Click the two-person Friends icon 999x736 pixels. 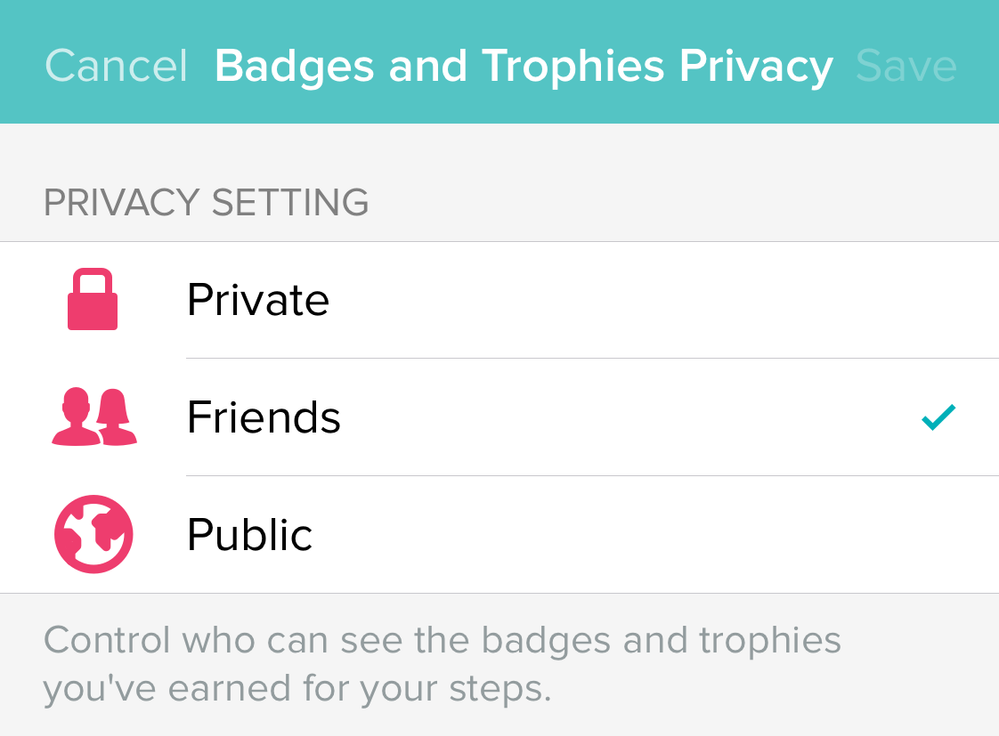93,418
